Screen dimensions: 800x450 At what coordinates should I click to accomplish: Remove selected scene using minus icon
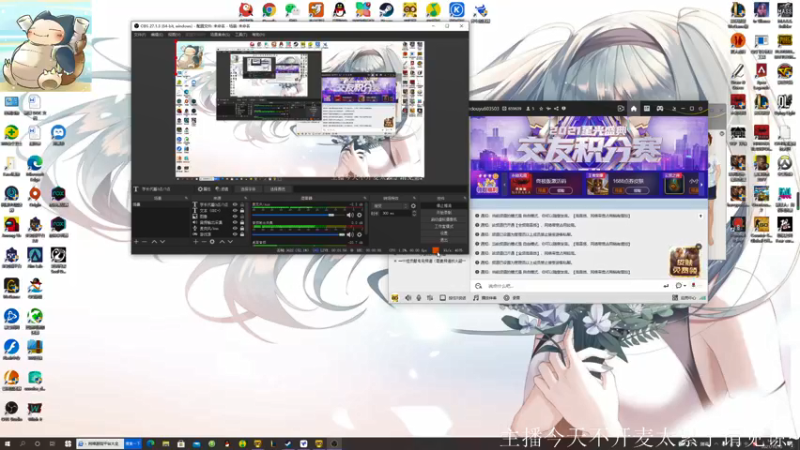(x=145, y=241)
